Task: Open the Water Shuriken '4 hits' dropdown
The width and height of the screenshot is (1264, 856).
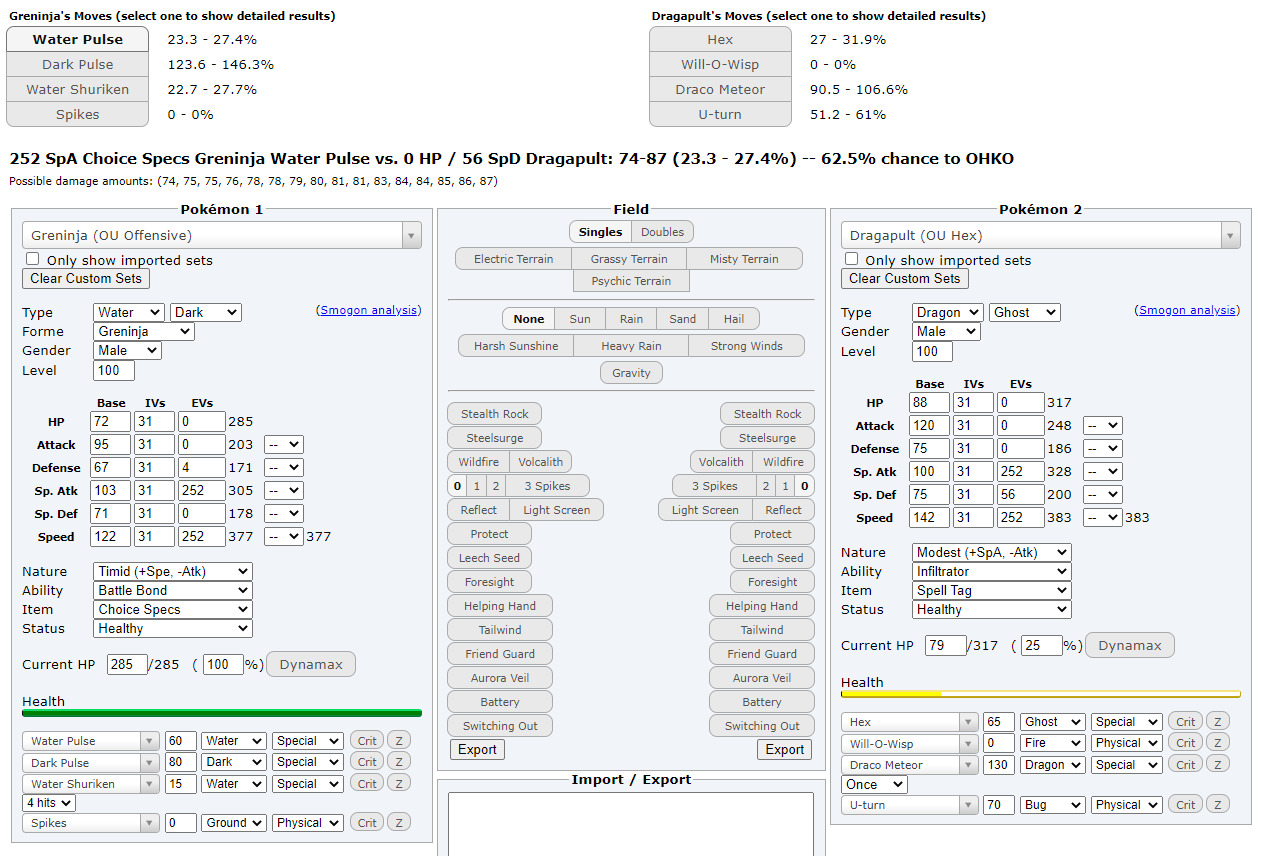Action: [x=49, y=803]
